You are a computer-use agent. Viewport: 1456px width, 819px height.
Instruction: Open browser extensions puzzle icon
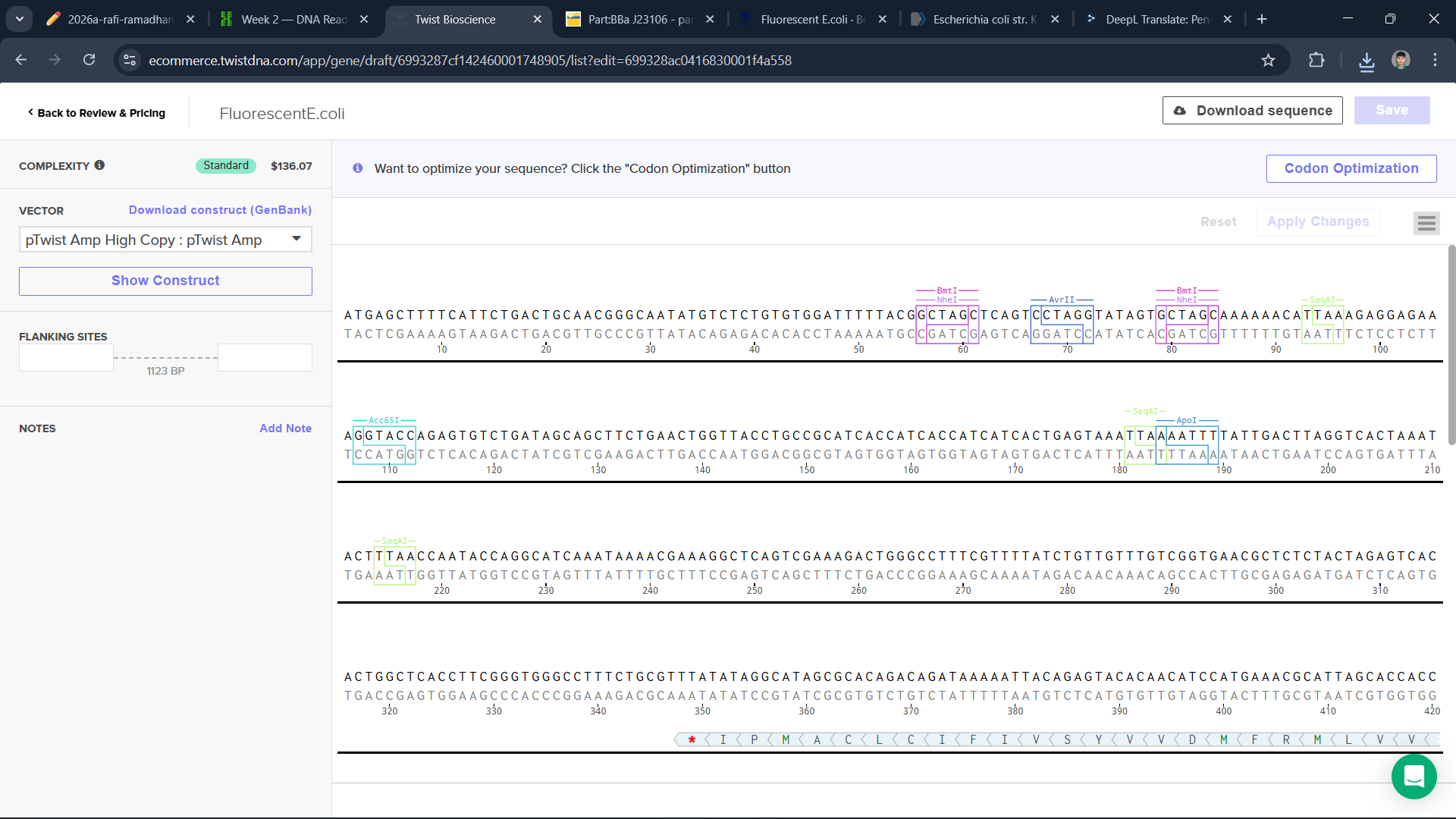pyautogui.click(x=1316, y=61)
